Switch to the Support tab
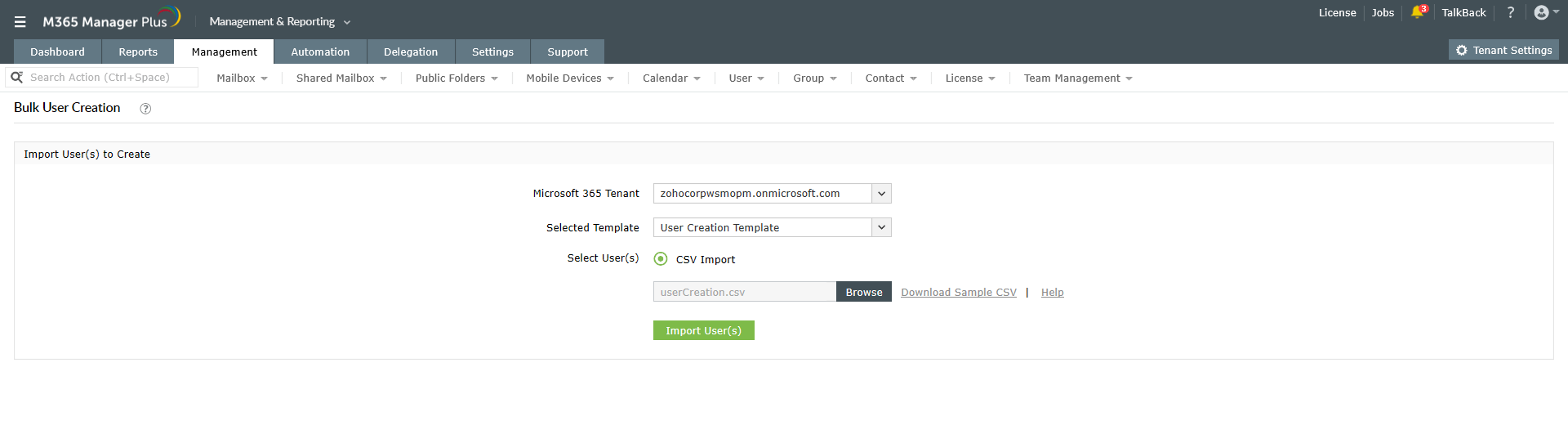This screenshot has width=1568, height=448. 568,52
